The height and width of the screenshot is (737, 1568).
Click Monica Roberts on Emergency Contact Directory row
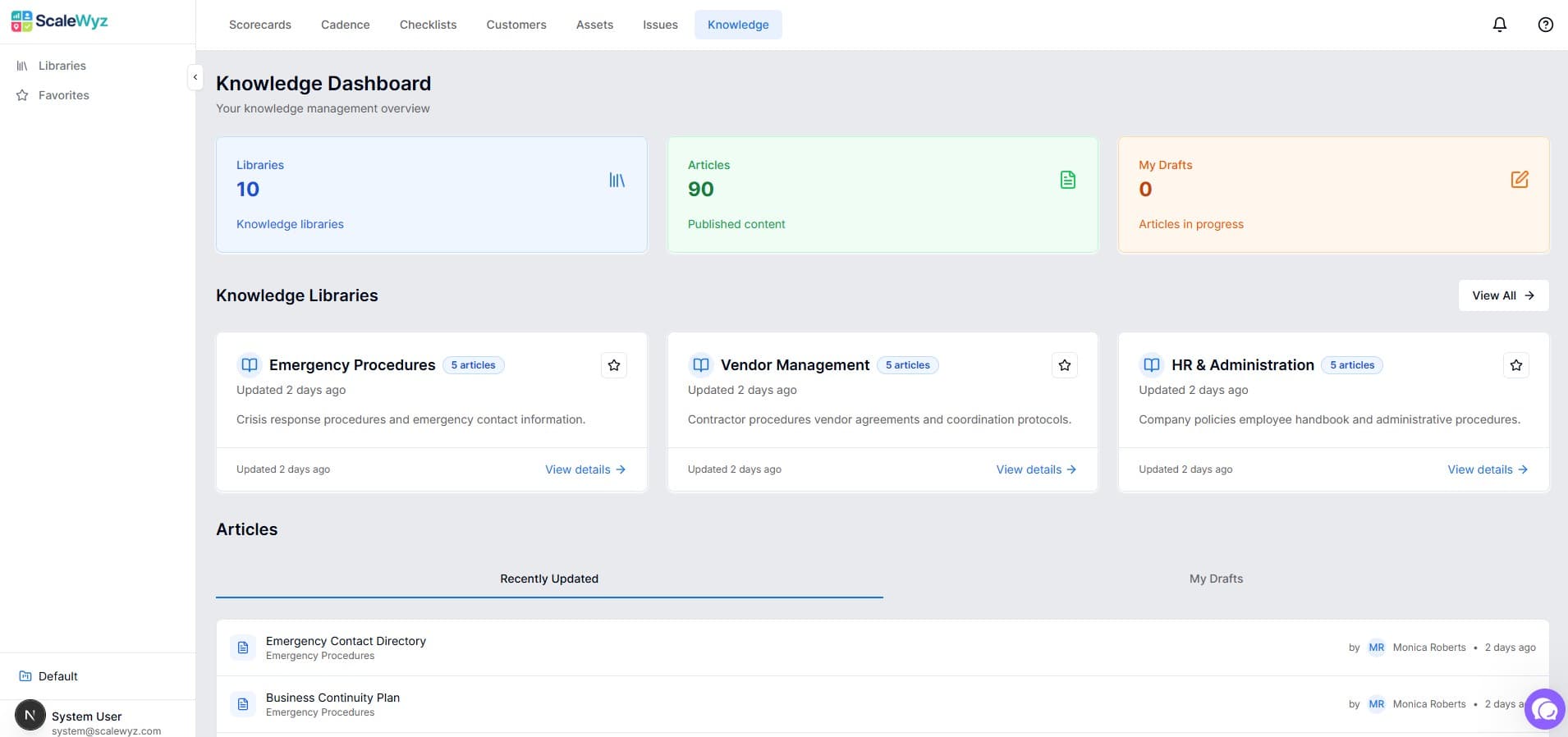point(1429,648)
